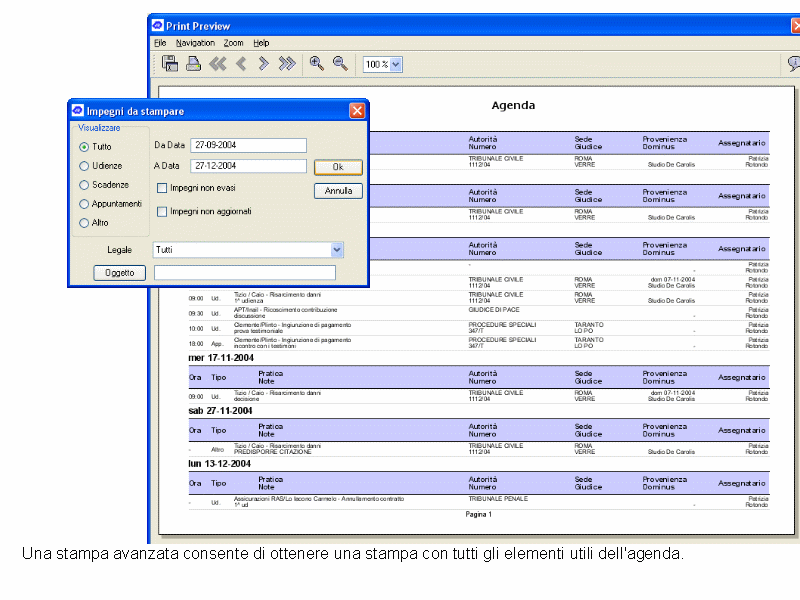Click the PREDISPORRE CITAZIONE note row
Screen dimensions: 800x600
pyautogui.click(x=272, y=452)
